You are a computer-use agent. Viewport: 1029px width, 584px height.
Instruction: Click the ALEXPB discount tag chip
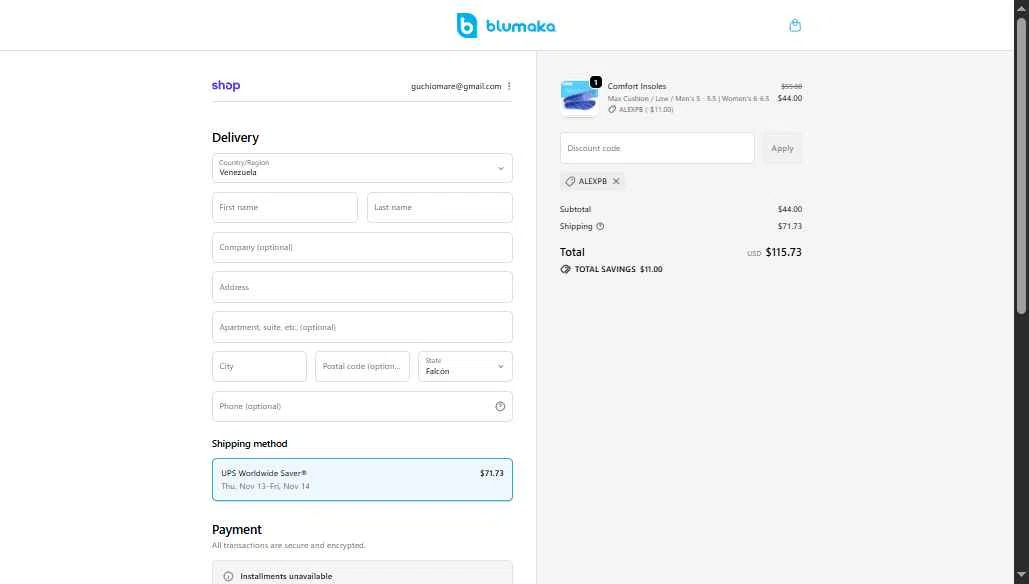point(592,181)
